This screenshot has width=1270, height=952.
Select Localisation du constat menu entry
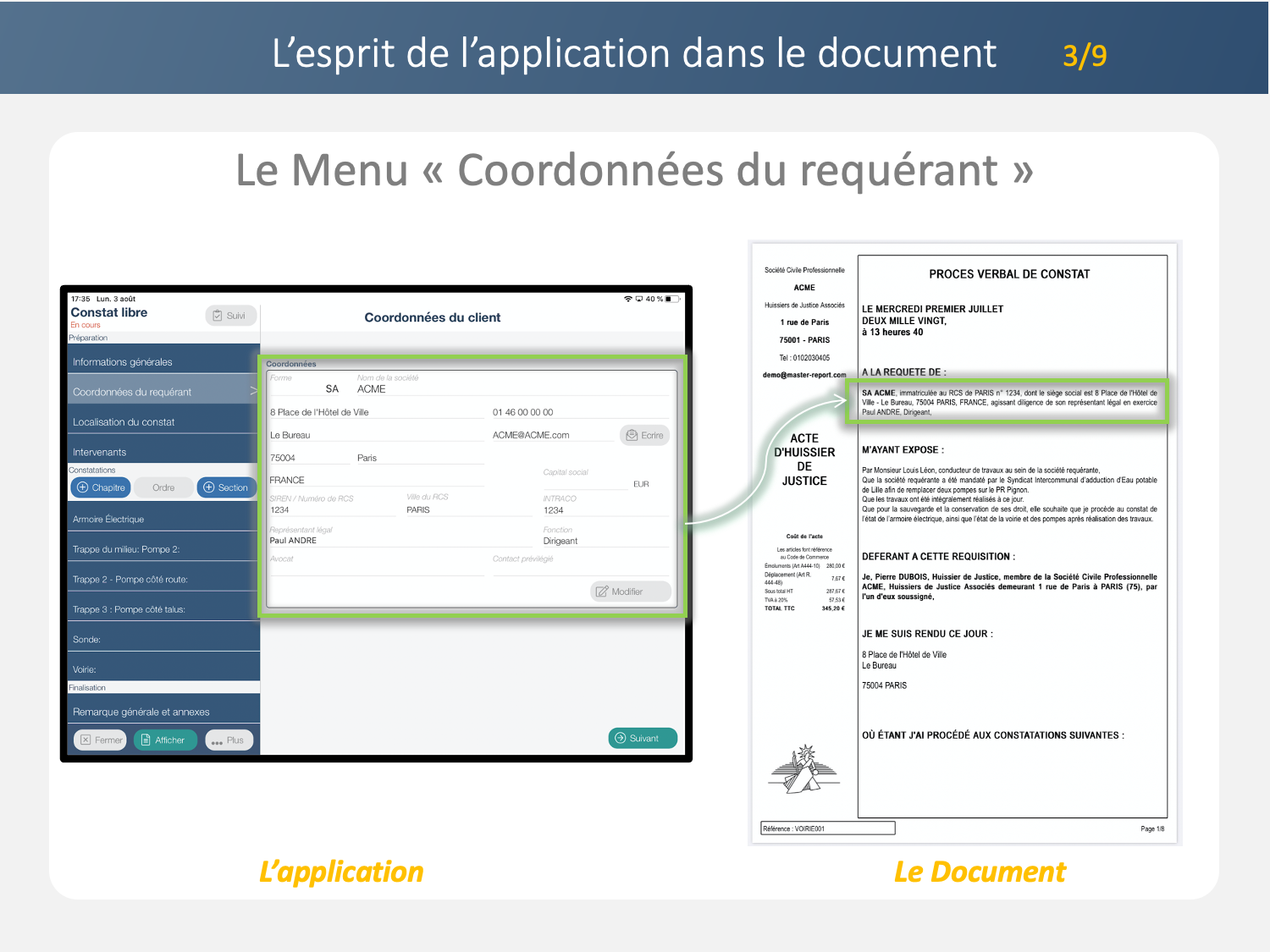161,421
